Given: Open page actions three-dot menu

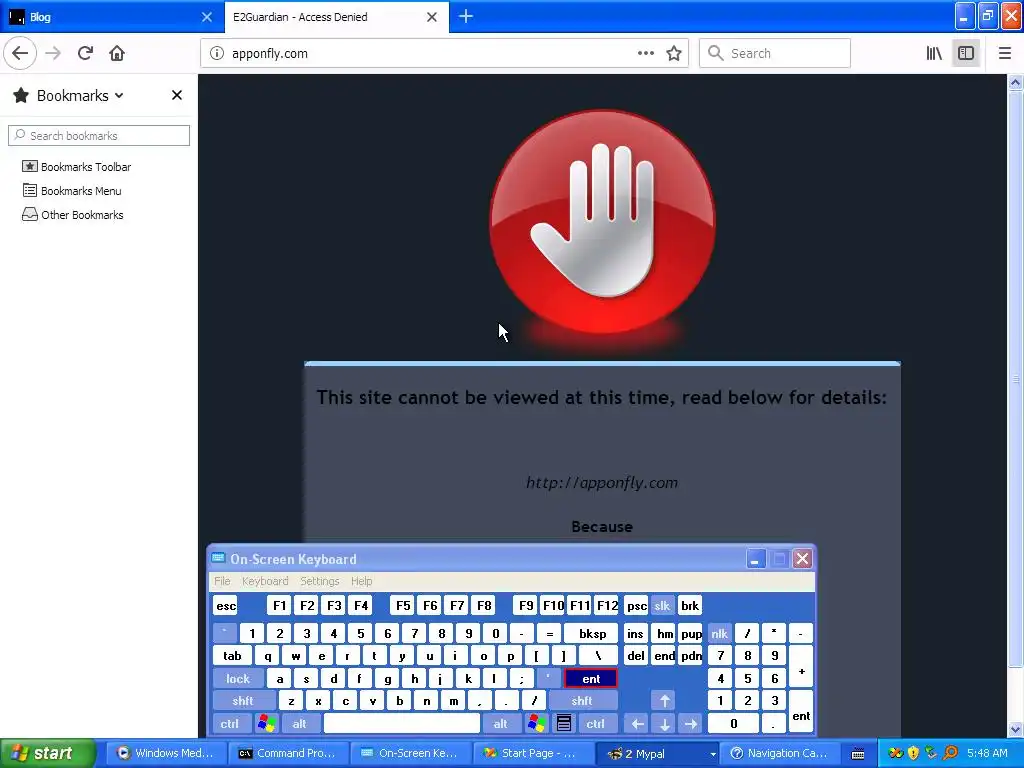Looking at the screenshot, I should pos(646,54).
